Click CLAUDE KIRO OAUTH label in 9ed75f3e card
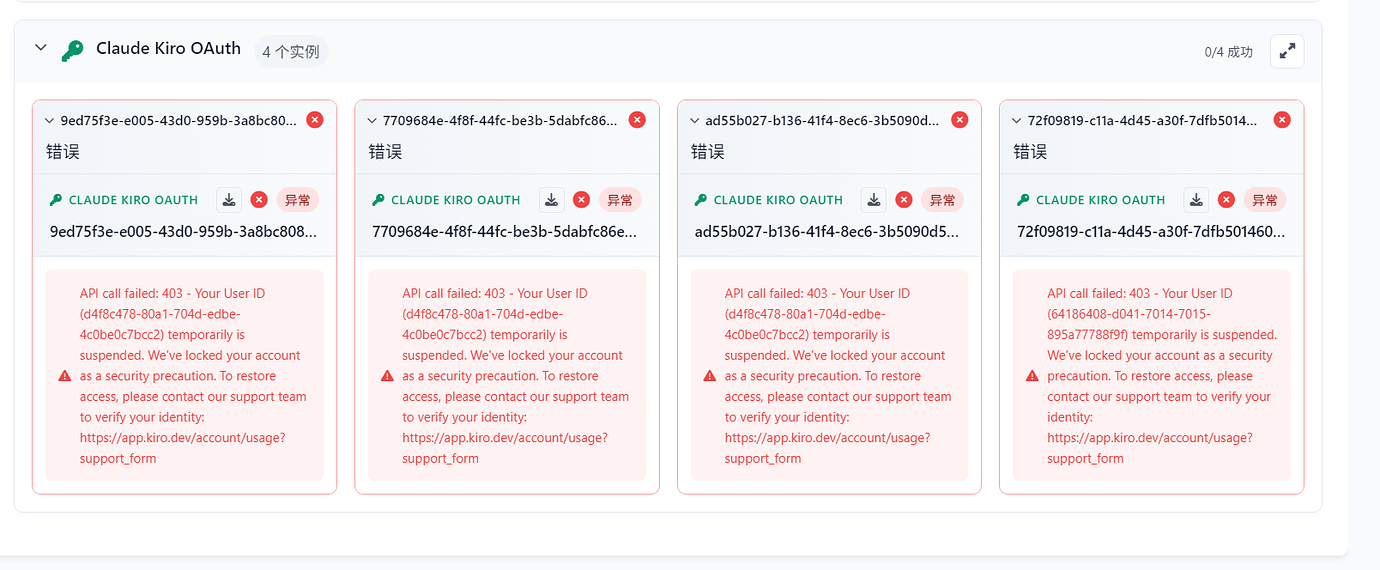Viewport: 1380px width, 570px height. pyautogui.click(x=133, y=200)
